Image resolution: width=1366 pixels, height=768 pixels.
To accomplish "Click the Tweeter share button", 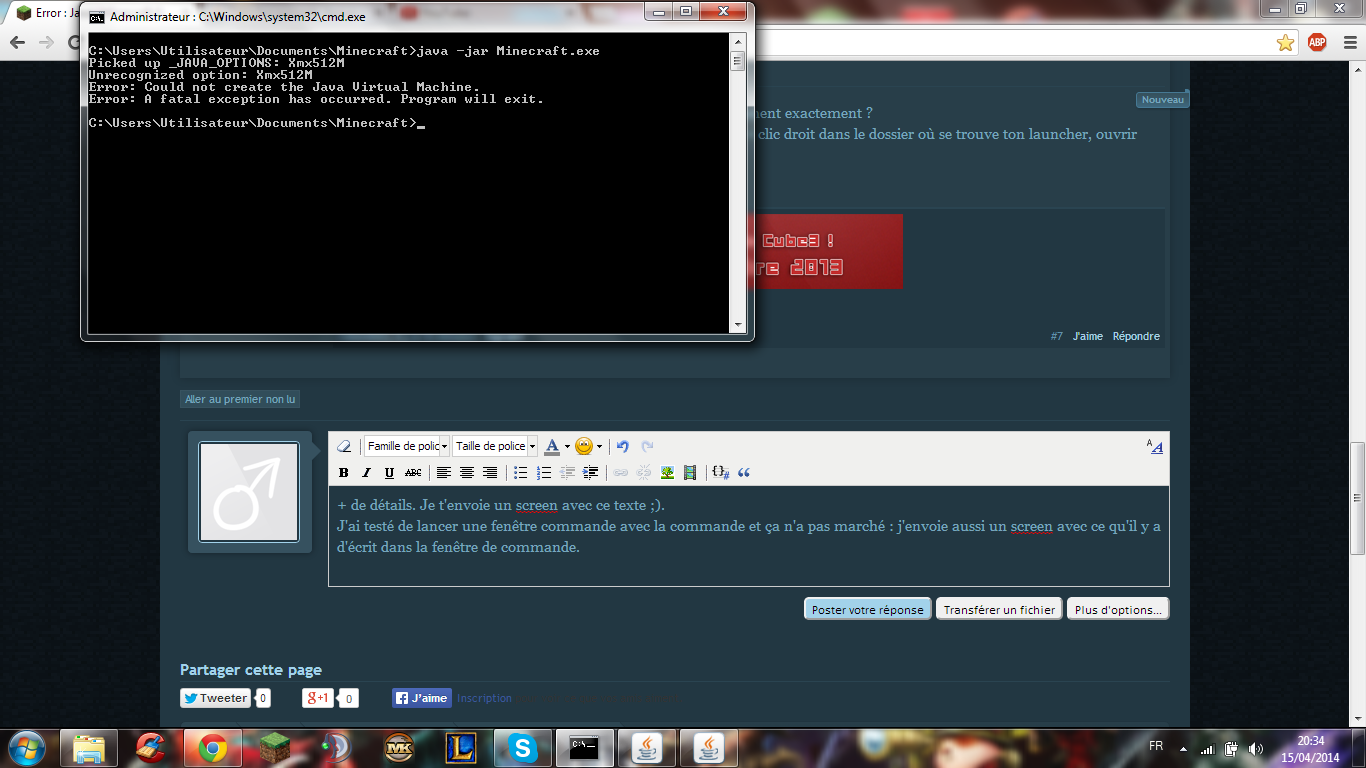I will pyautogui.click(x=215, y=698).
